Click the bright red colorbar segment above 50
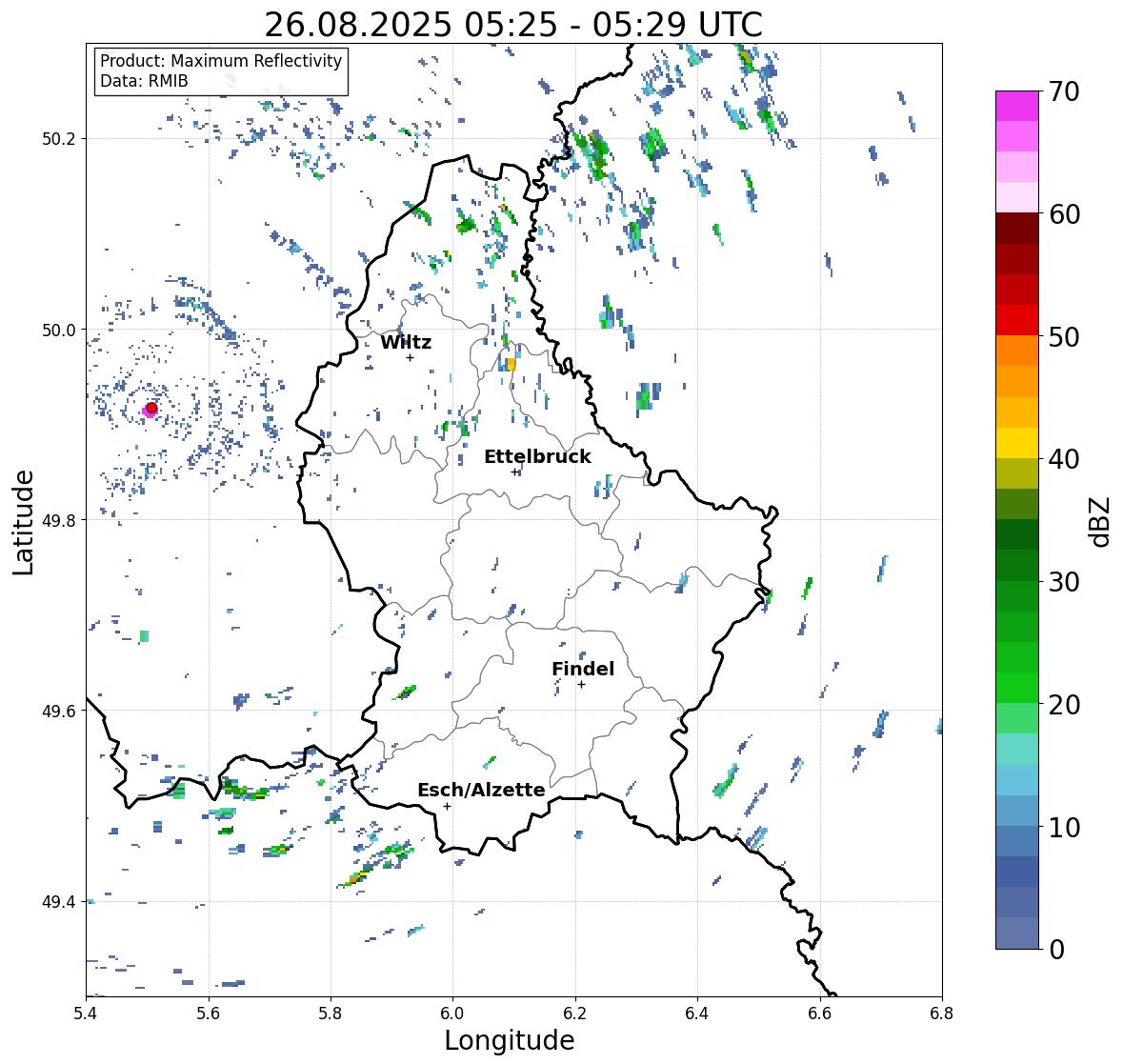The image size is (1123, 1064). [x=1017, y=321]
